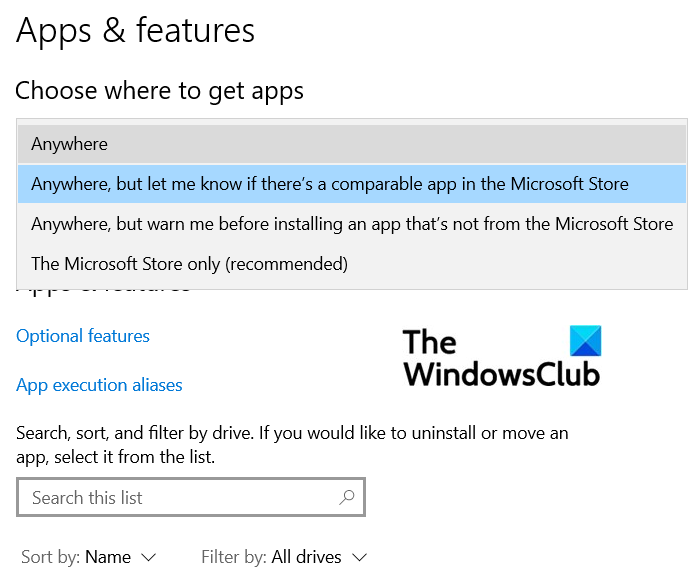Click the "Apps & features" page title
Image resolution: width=700 pixels, height=587 pixels.
tap(136, 31)
